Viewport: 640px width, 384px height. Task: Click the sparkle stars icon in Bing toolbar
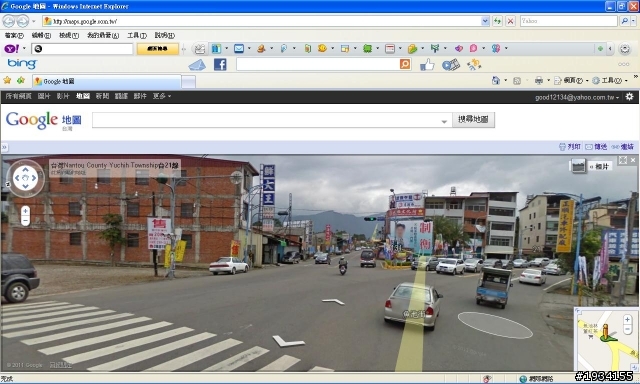474,64
